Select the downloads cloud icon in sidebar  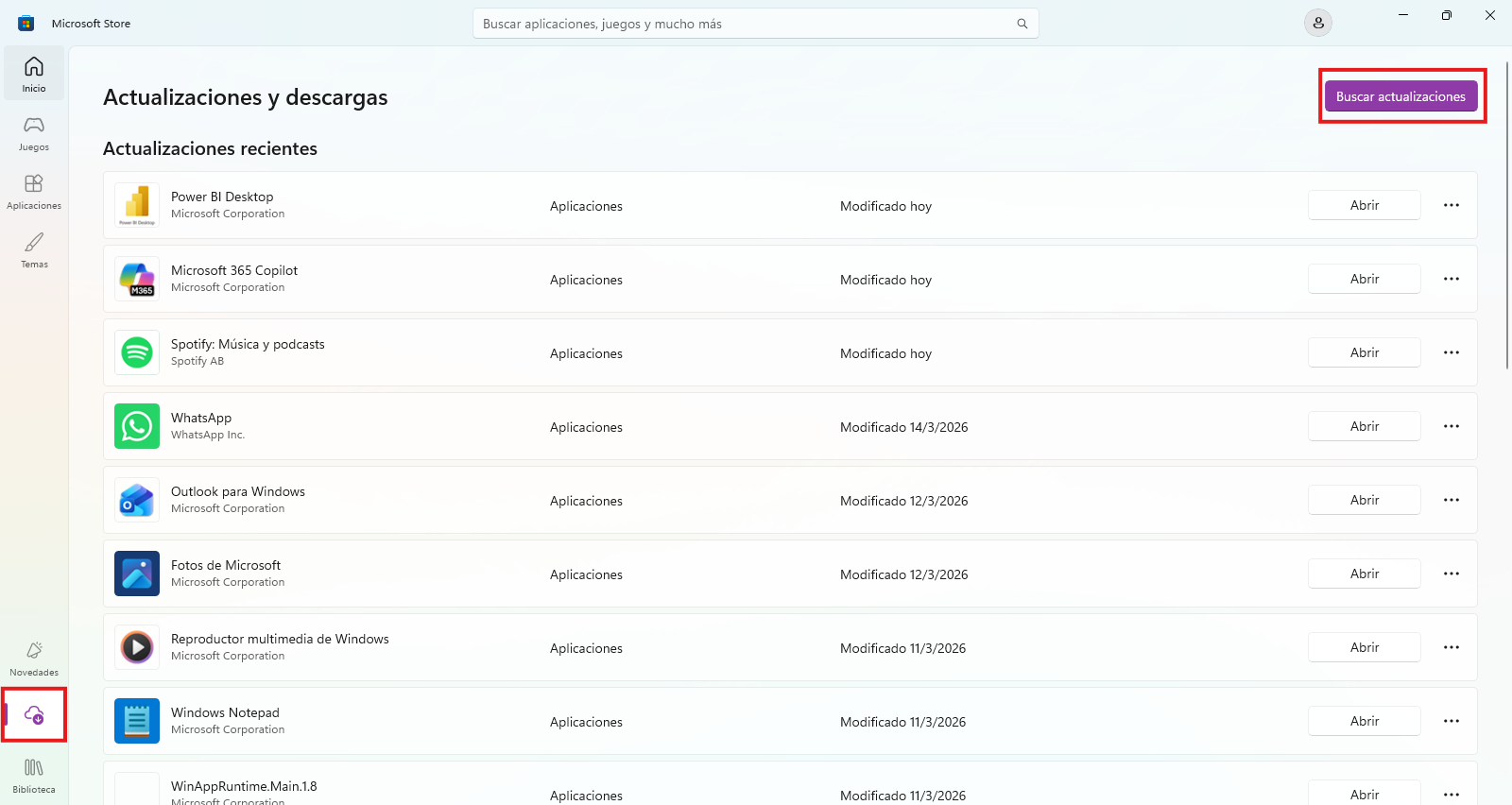pos(34,715)
